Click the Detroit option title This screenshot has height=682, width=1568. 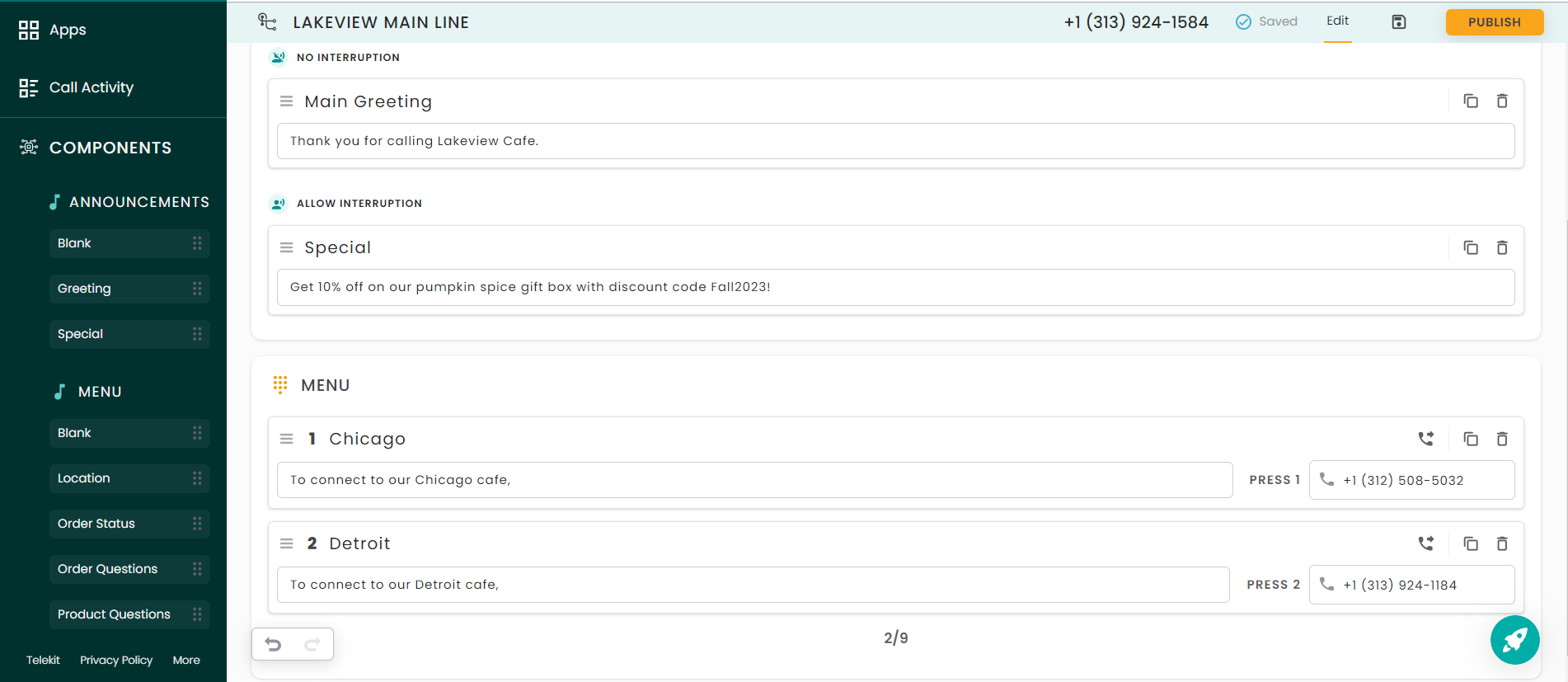[359, 543]
